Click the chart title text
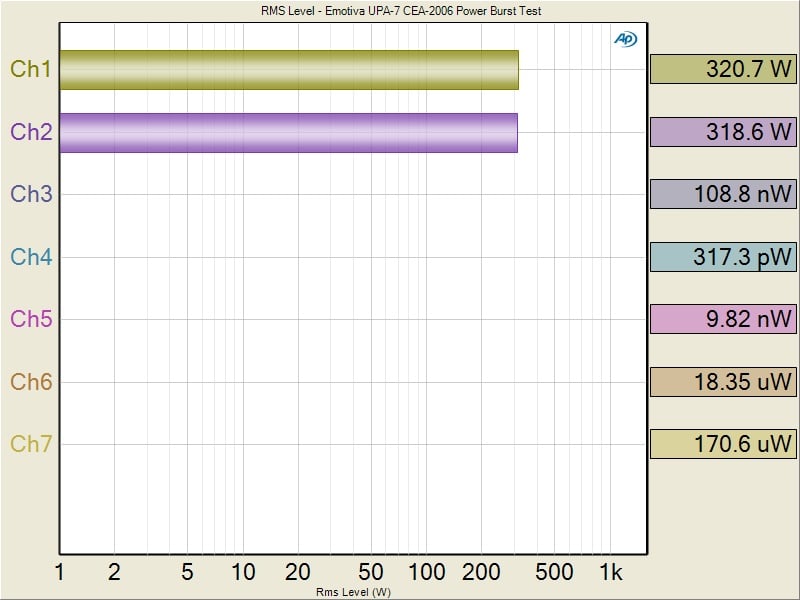800x600 pixels. (400, 11)
